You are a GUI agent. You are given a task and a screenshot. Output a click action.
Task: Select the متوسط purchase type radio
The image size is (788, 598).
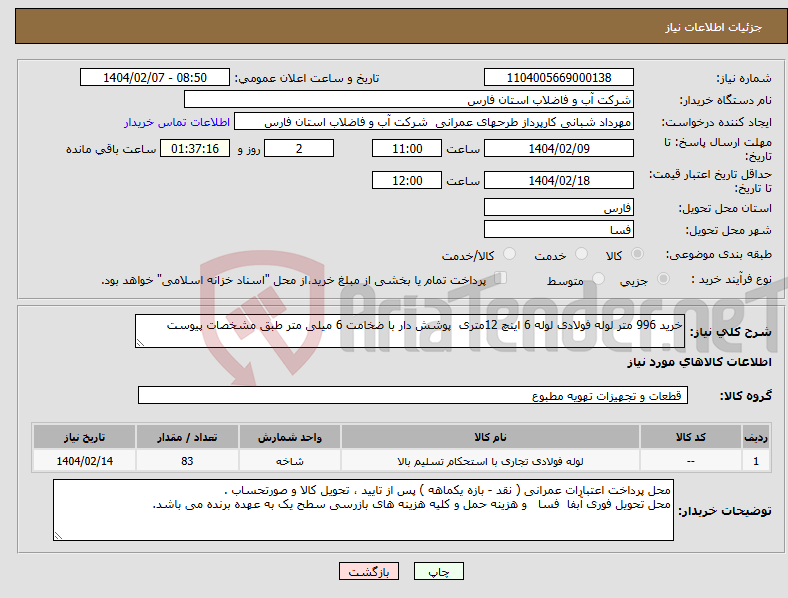click(599, 278)
